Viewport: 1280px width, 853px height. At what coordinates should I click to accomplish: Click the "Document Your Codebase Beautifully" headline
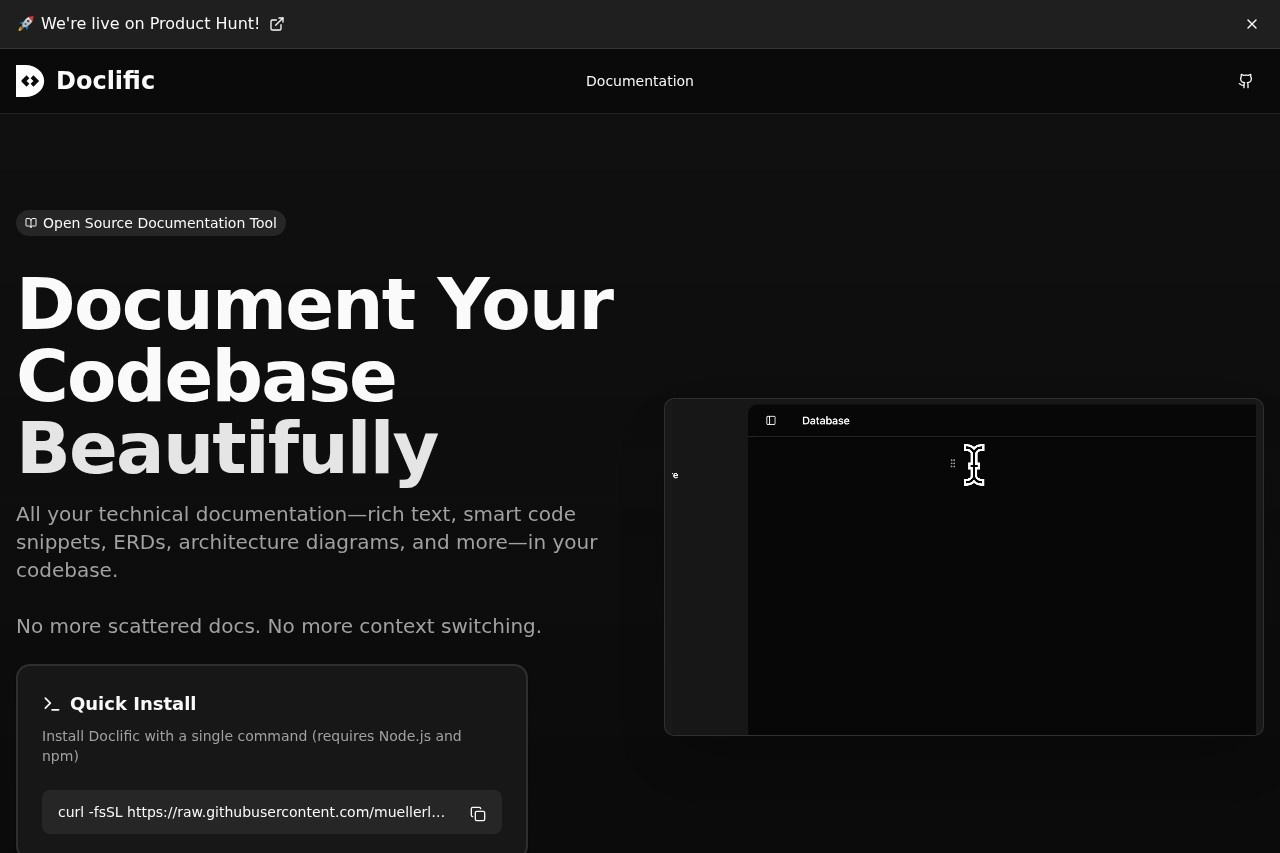(x=315, y=376)
